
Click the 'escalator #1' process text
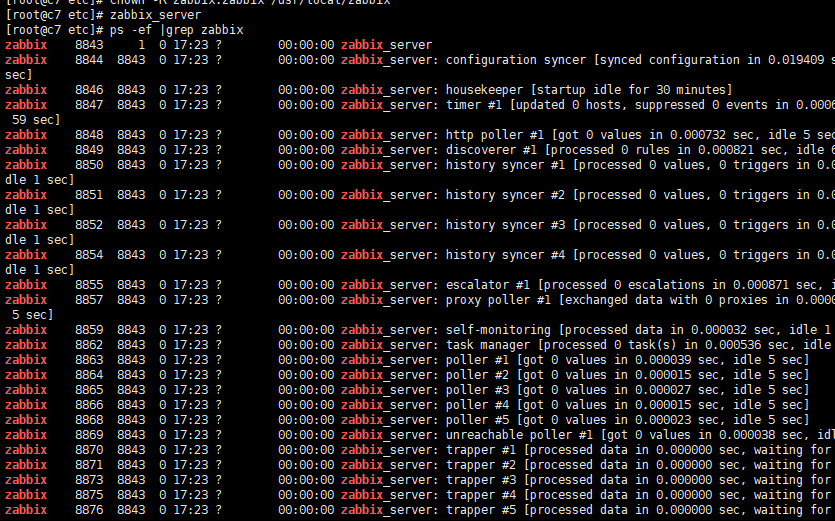pyautogui.click(x=488, y=284)
